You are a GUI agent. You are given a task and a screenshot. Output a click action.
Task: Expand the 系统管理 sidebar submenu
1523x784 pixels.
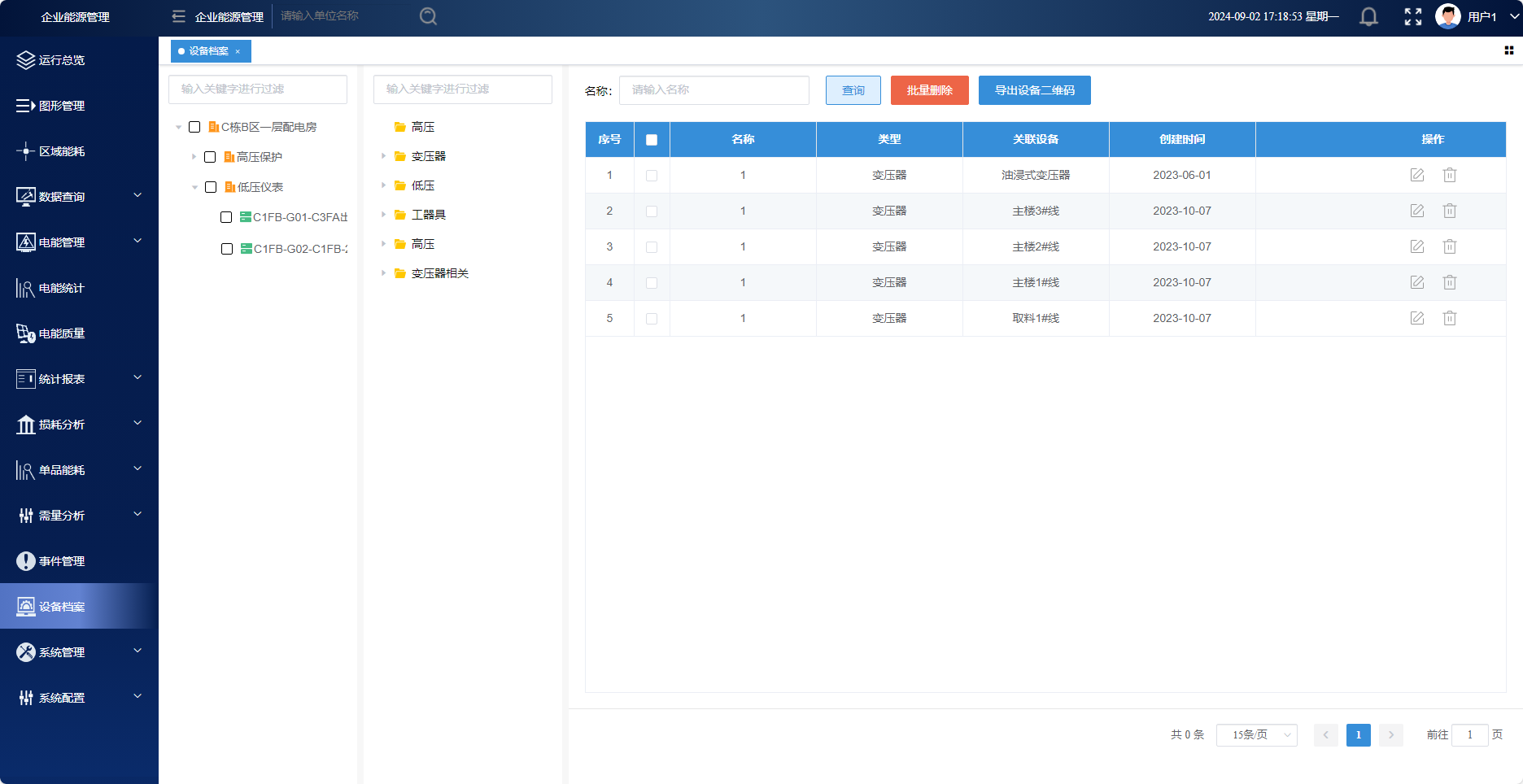[137, 651]
